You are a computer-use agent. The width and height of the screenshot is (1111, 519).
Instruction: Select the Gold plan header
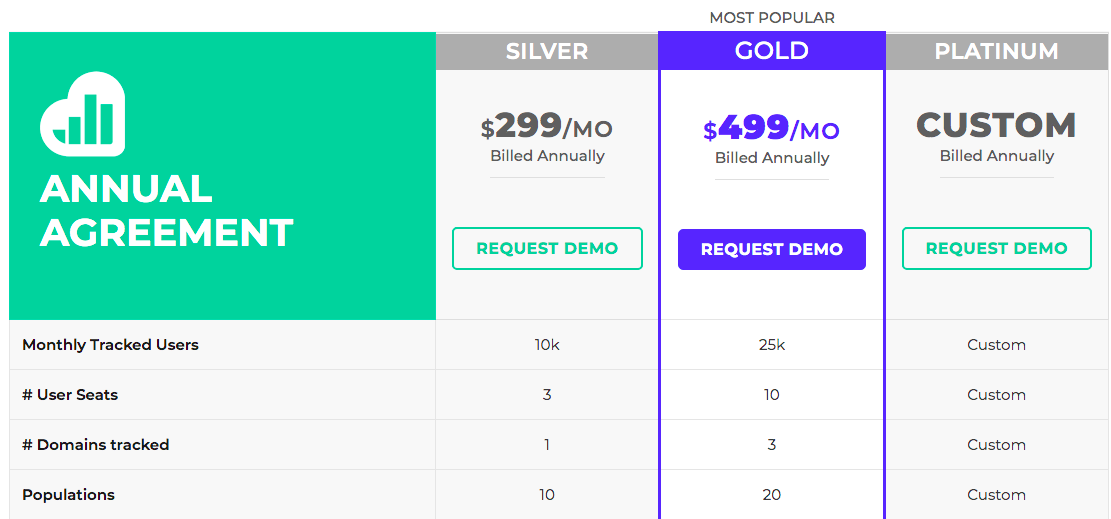(771, 52)
